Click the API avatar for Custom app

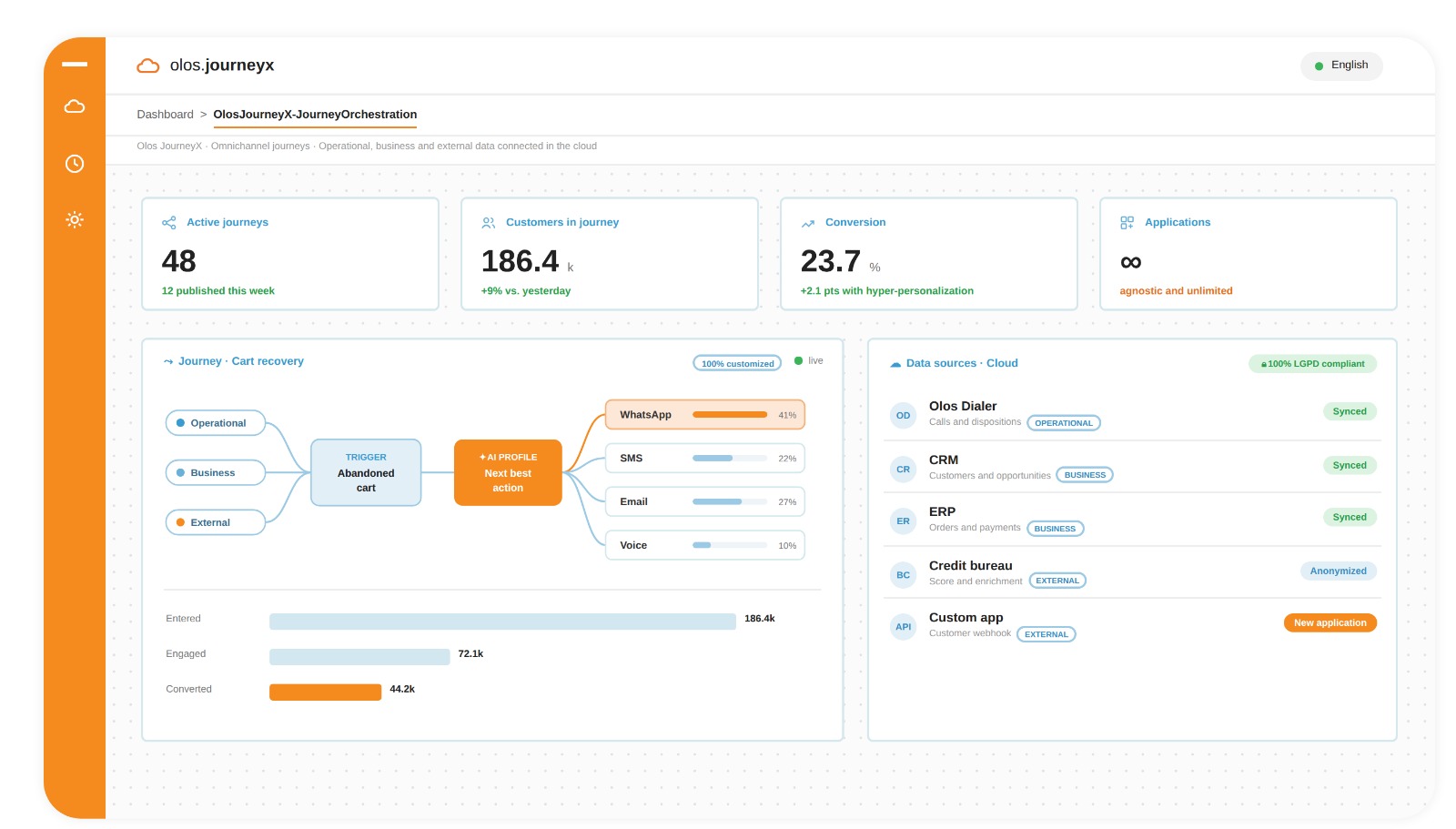[x=903, y=627]
